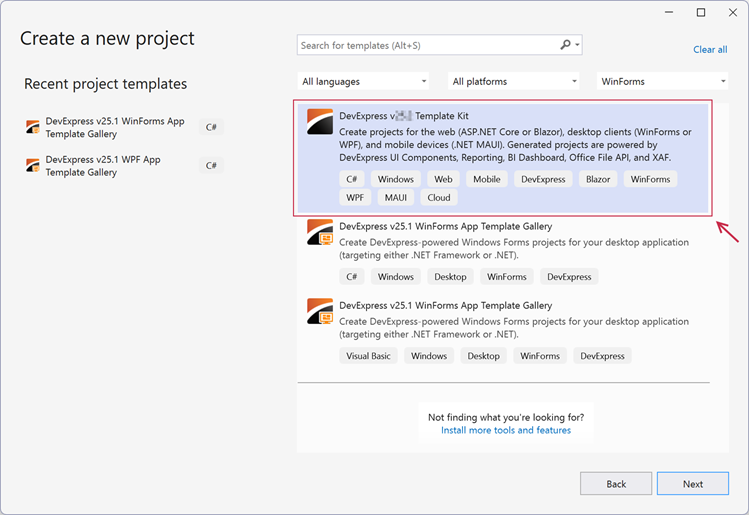Viewport: 749px width, 515px height.
Task: Select the DevExpress Template Kit title
Action: point(404,116)
